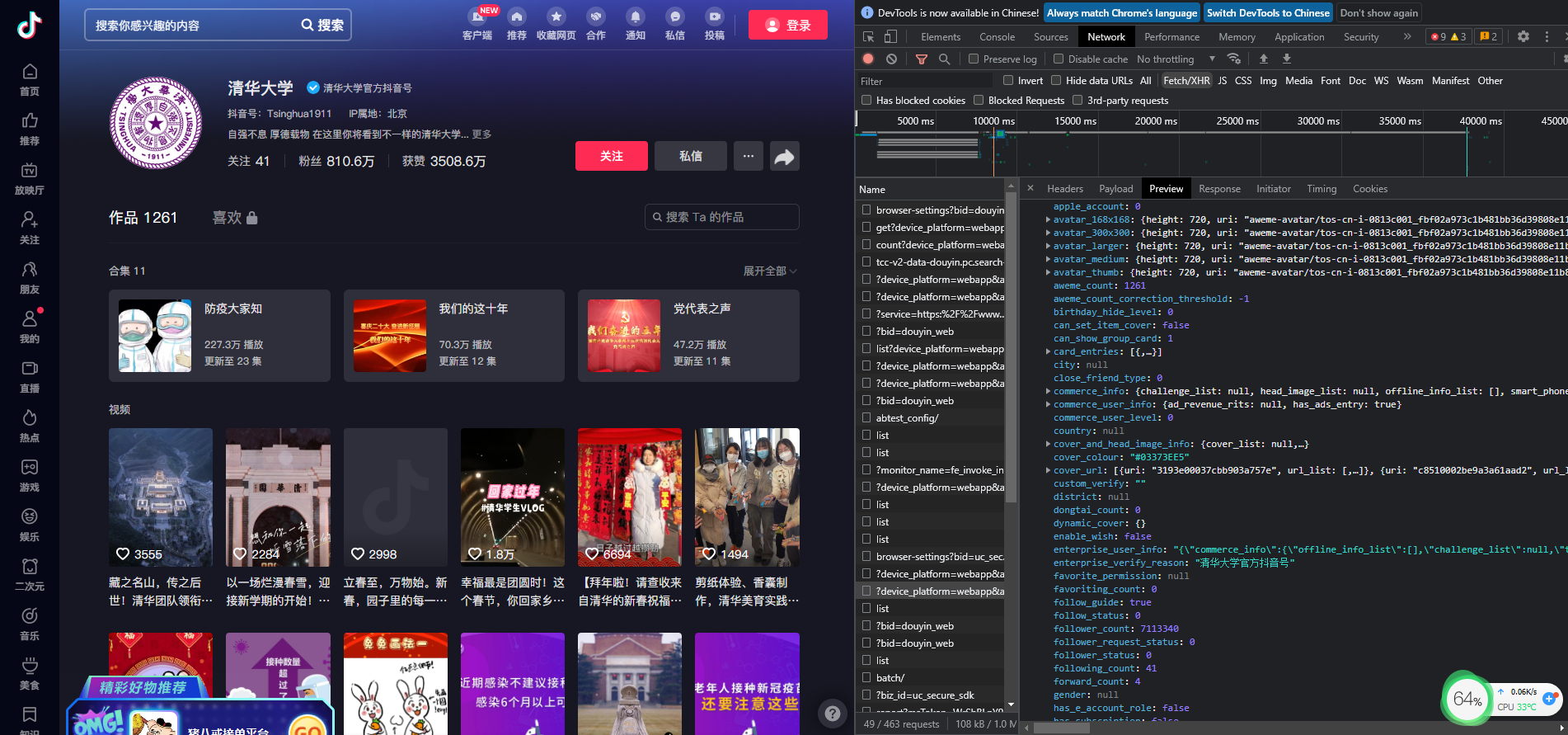This screenshot has height=735, width=1568.
Task: Click the 收藏网页 star icon
Action: coord(556,16)
